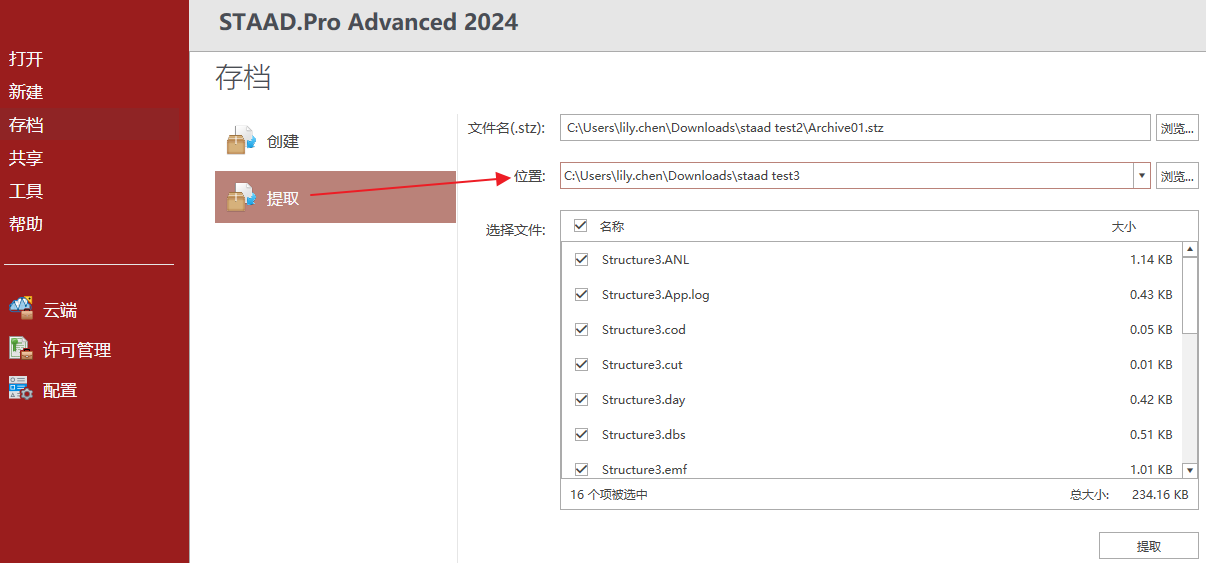The image size is (1206, 563).
Task: Uncheck Structure3.cod checkbox
Action: click(x=582, y=329)
